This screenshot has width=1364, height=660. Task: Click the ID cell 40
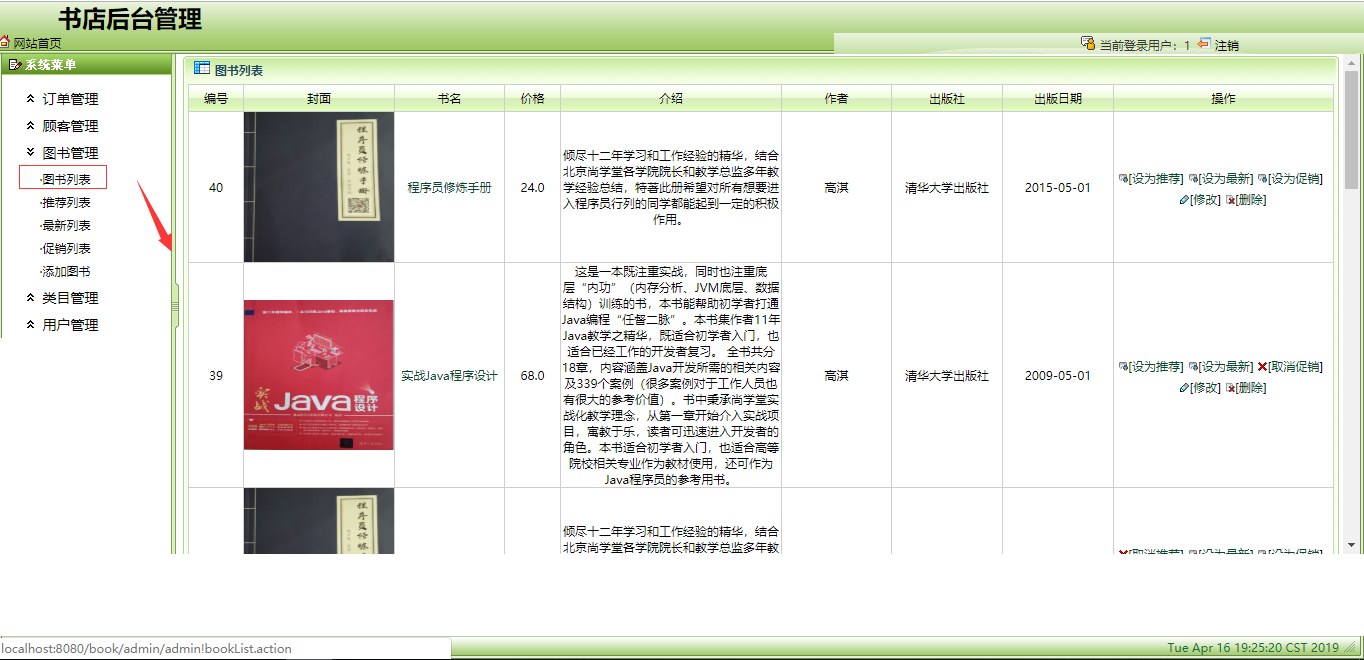click(x=216, y=187)
